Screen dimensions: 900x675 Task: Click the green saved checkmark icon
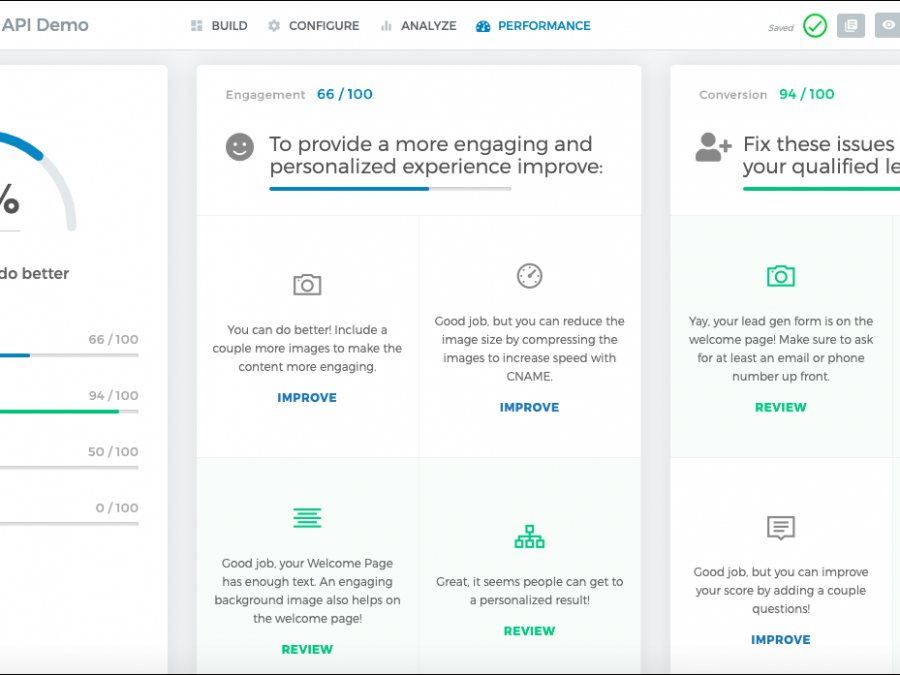point(815,26)
